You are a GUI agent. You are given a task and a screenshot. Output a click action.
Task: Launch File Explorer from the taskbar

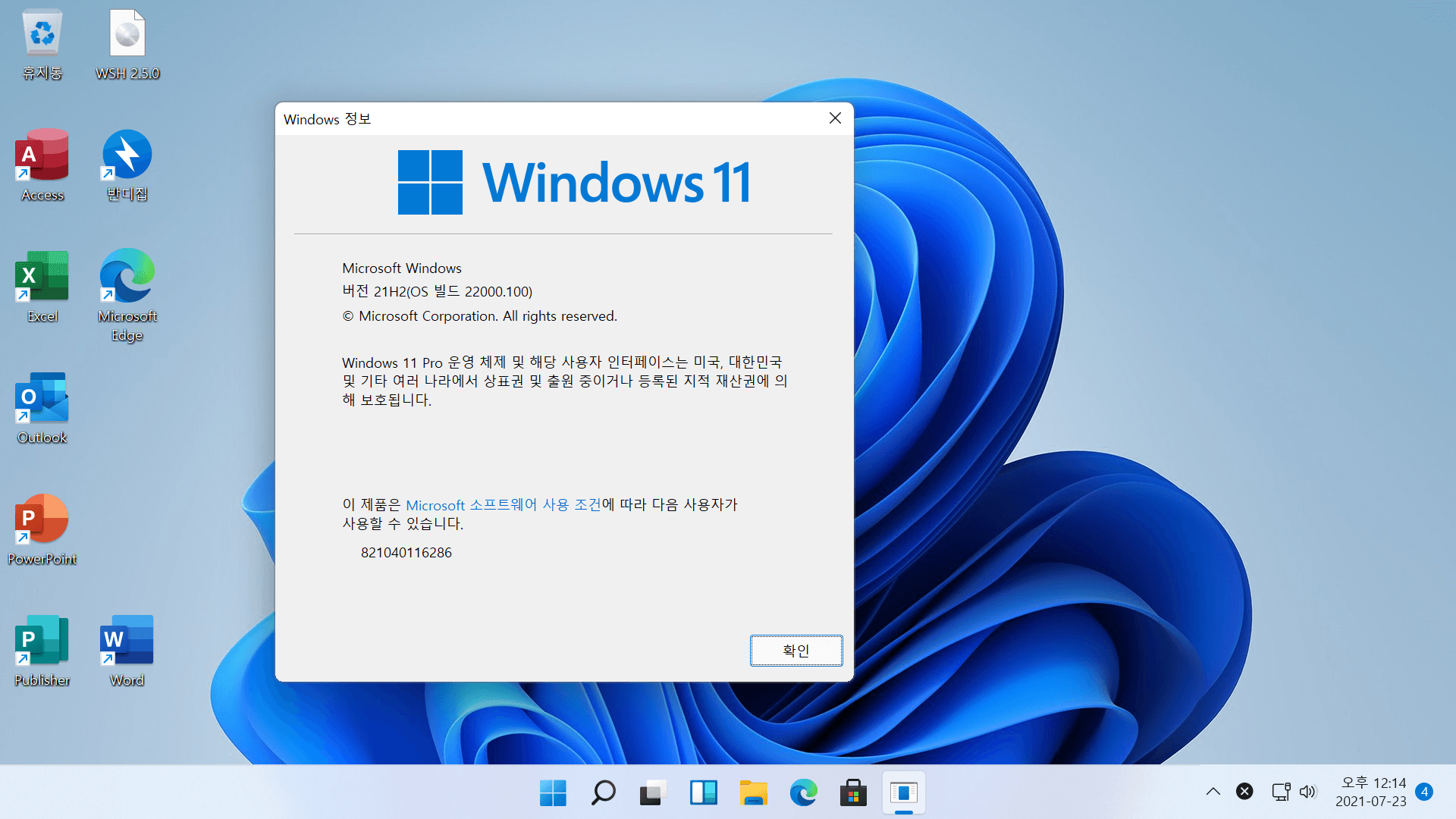753,792
